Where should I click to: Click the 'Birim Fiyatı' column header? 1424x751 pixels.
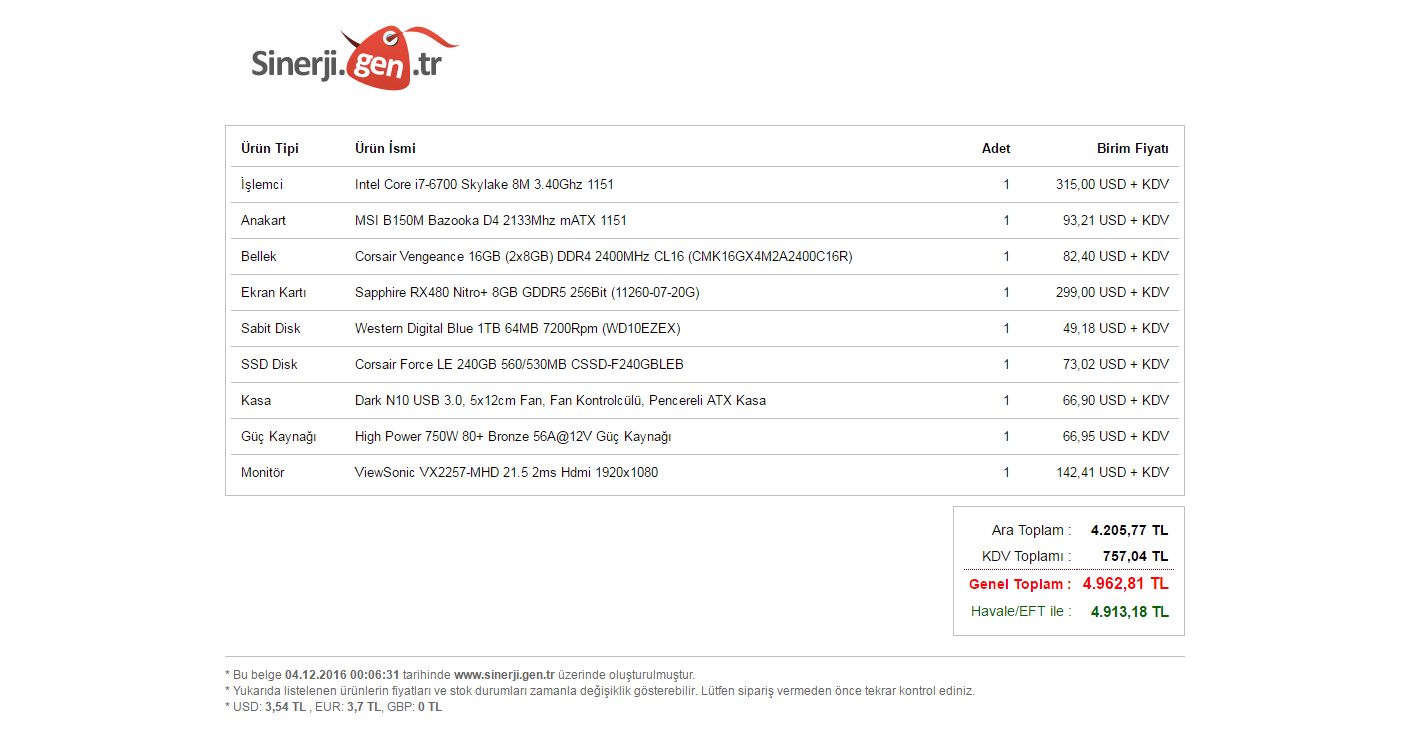(1133, 149)
